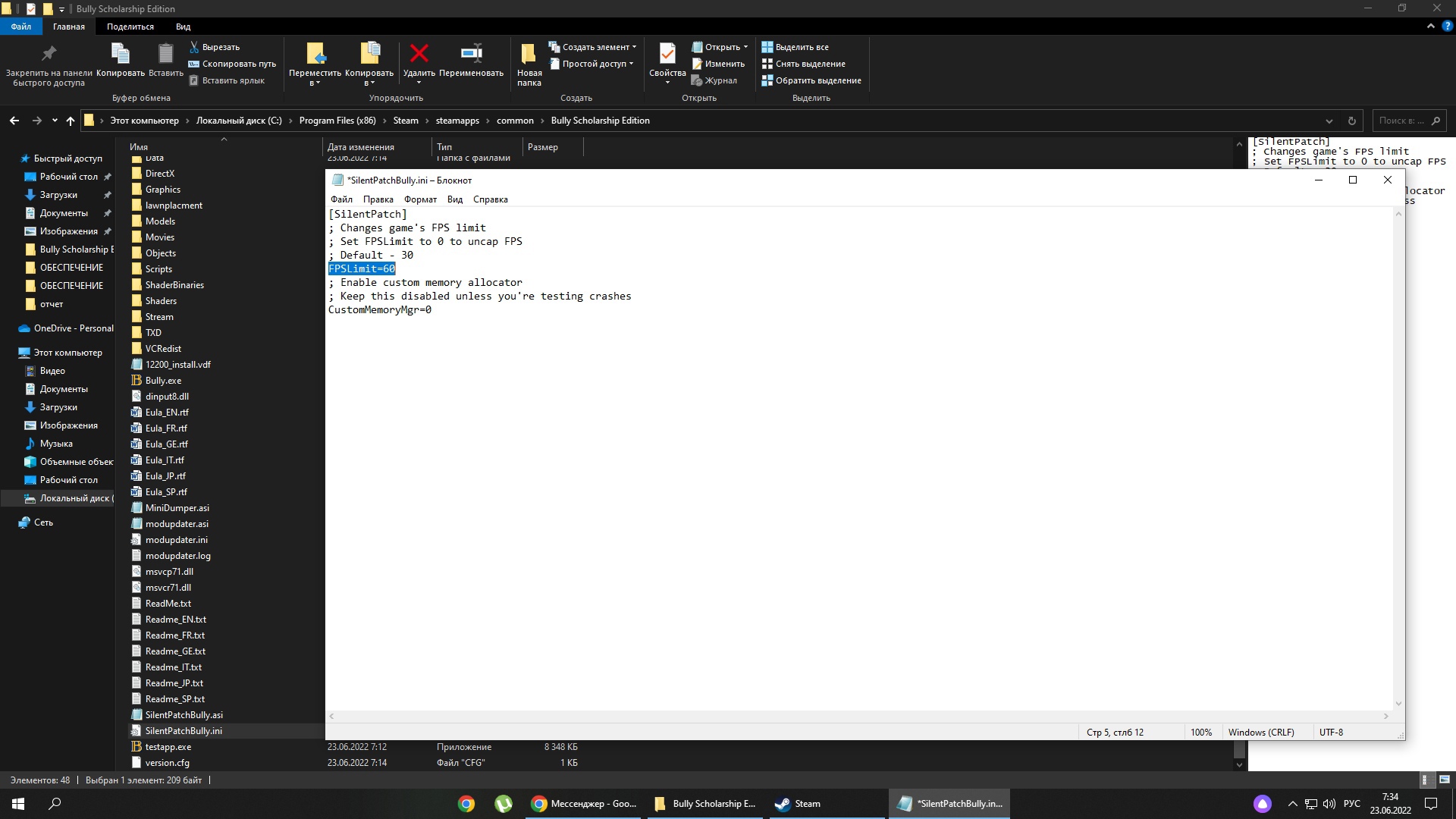Open Google Chrome from taskbar
Viewport: 1456px width, 819px height.
pyautogui.click(x=466, y=804)
